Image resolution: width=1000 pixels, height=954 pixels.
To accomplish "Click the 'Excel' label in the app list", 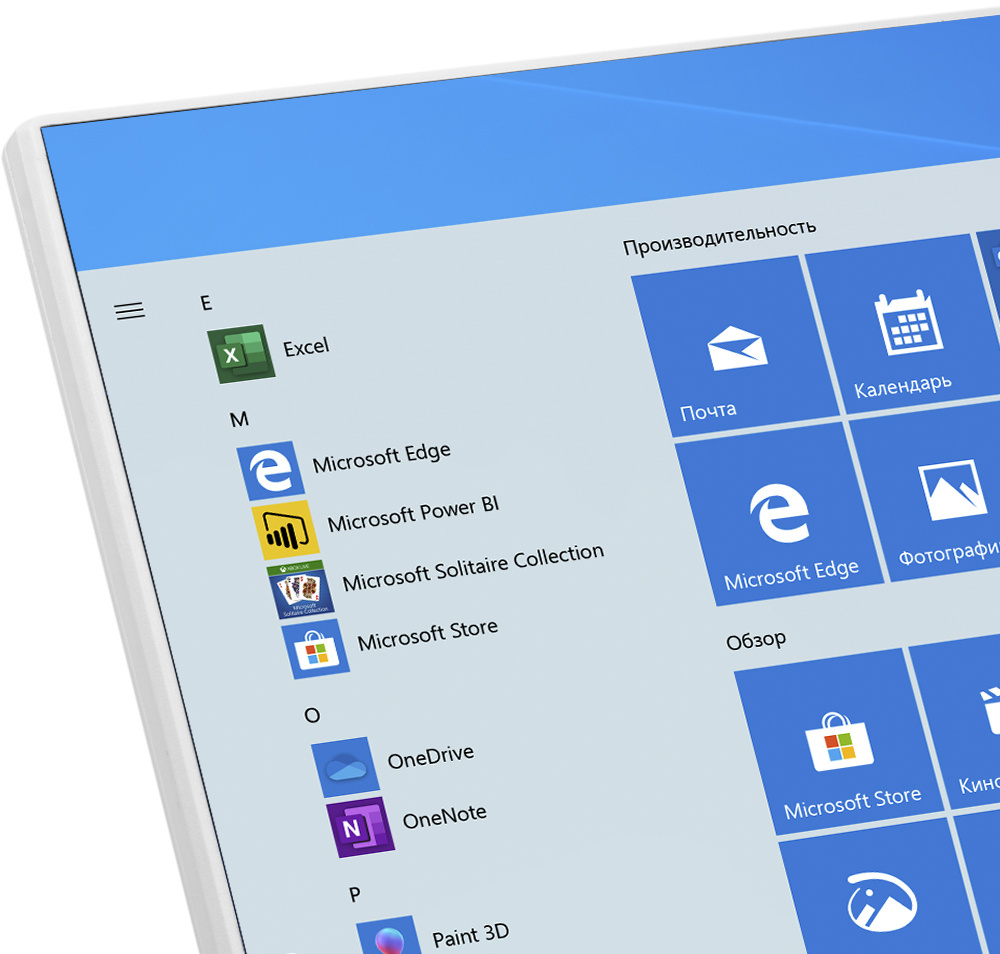I will point(306,348).
